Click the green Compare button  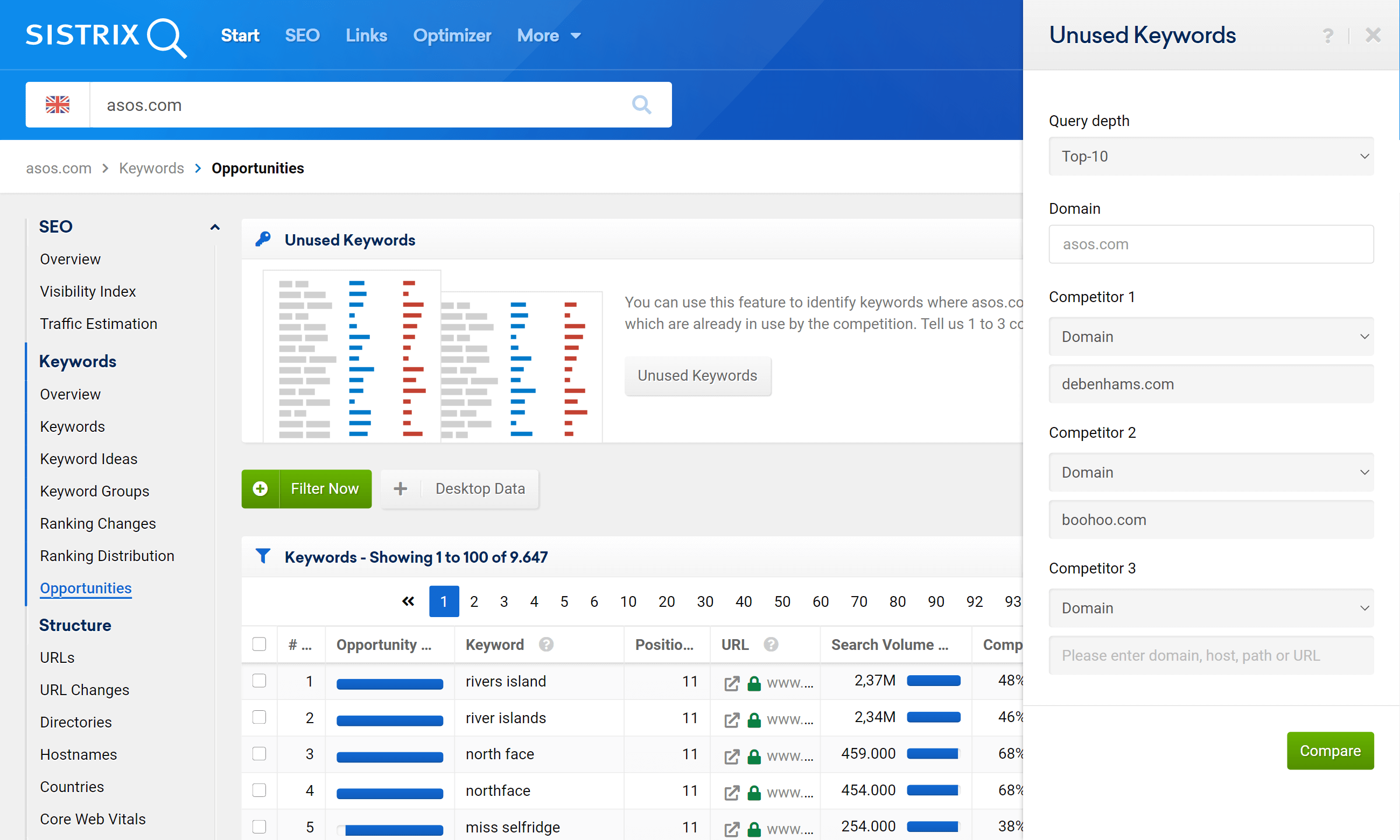tap(1330, 751)
